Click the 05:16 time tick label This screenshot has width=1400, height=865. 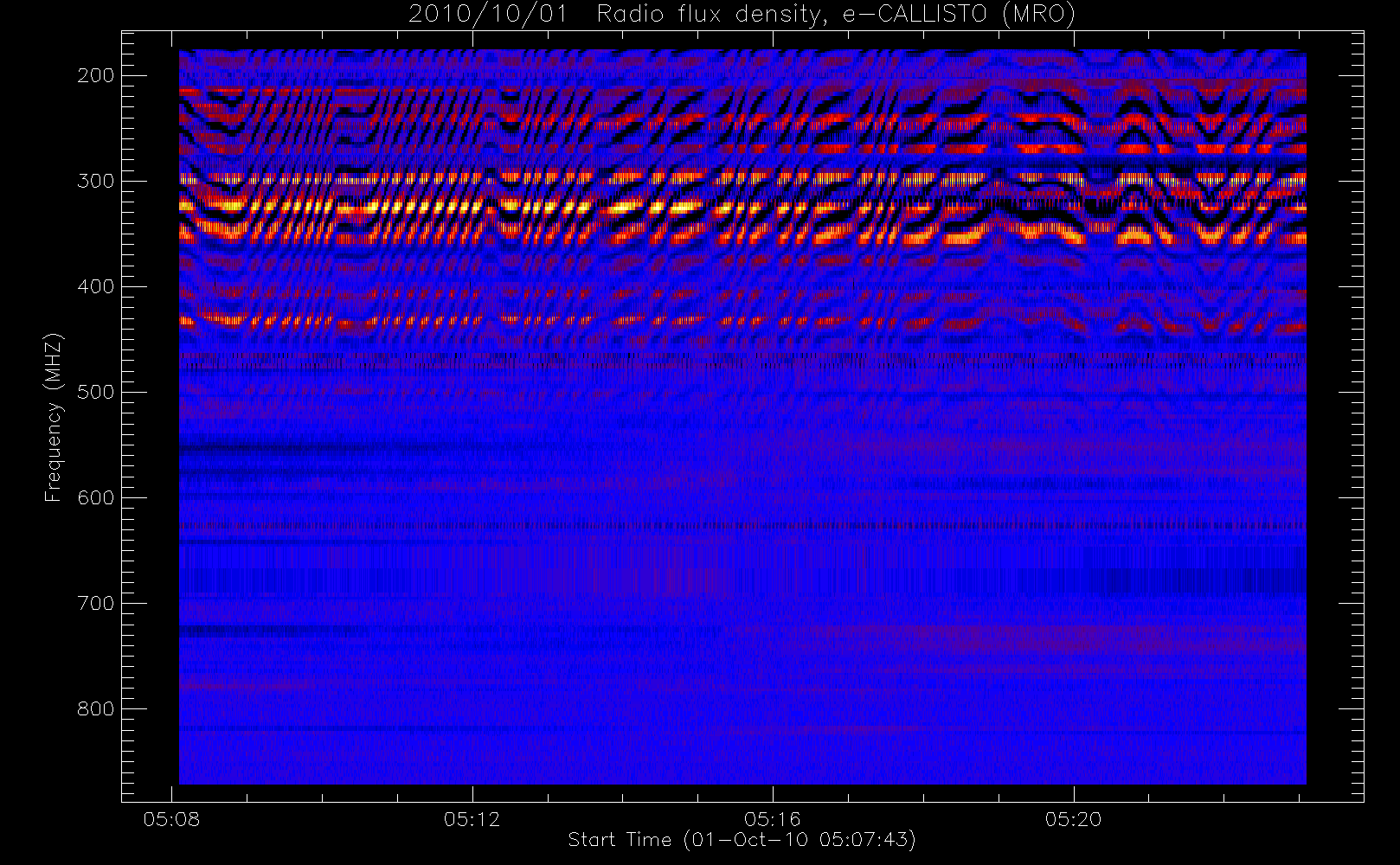[773, 819]
